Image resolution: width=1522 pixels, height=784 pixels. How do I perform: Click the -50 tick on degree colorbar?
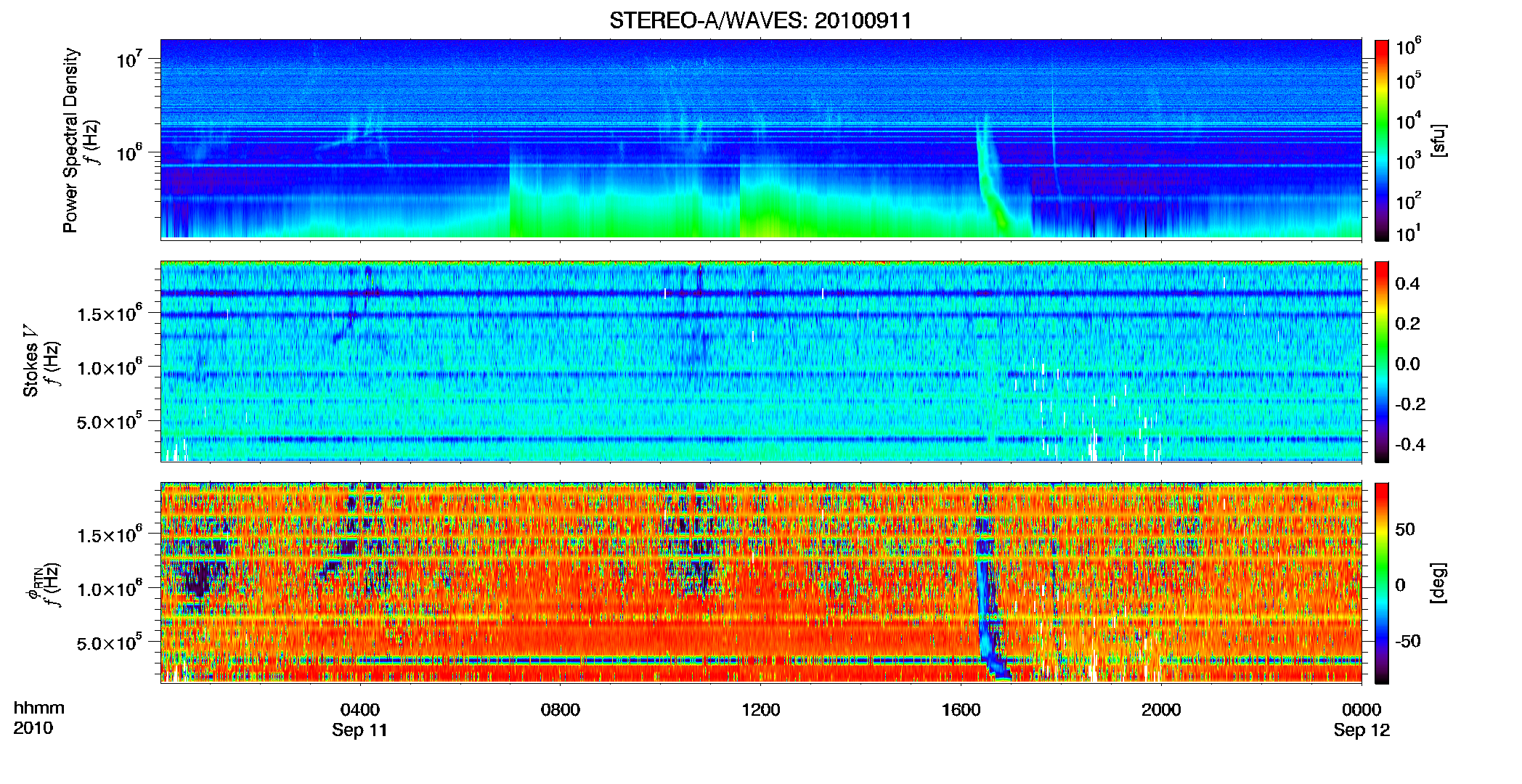click(x=1409, y=641)
